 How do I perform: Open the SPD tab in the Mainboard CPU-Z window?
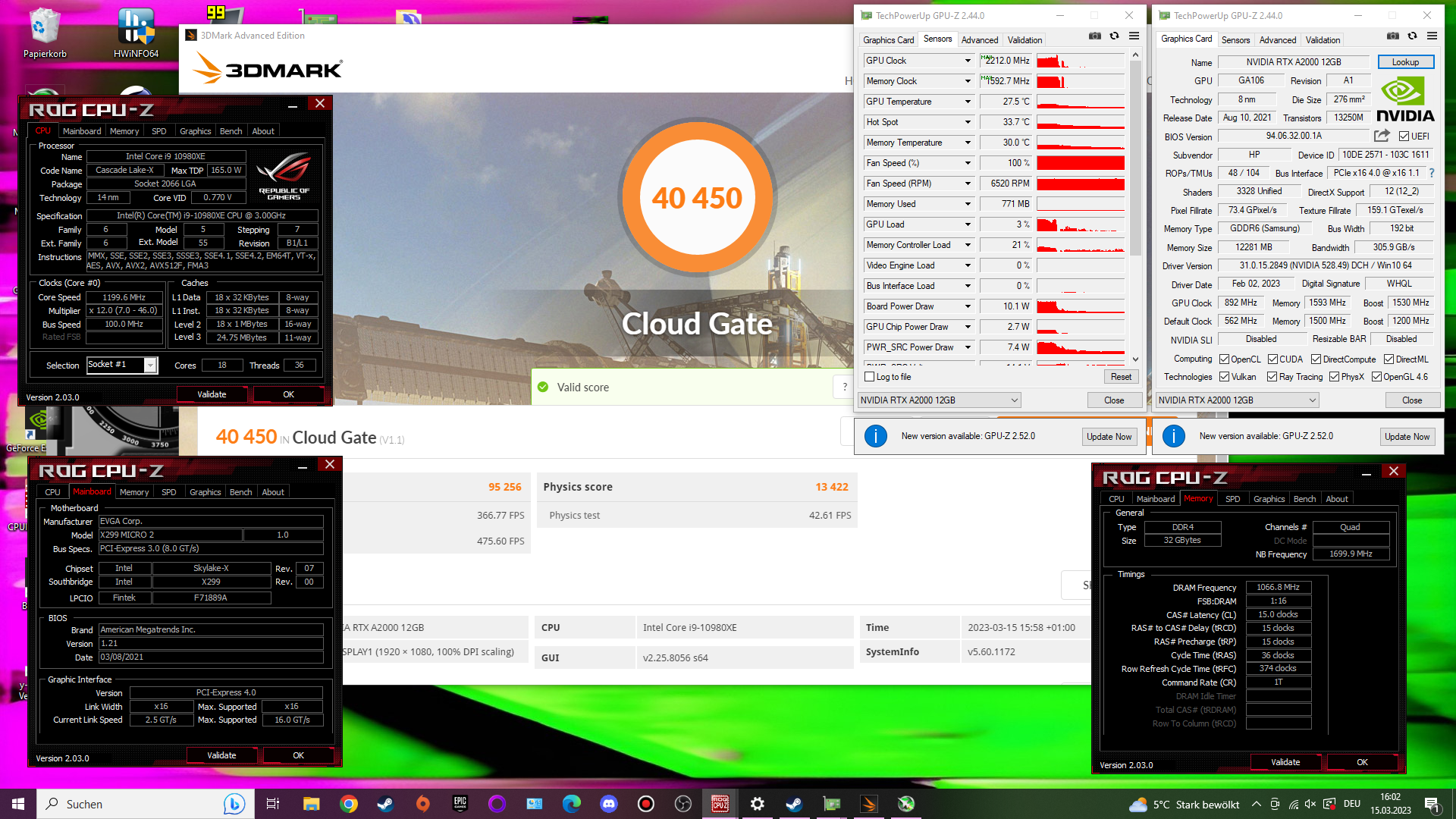(x=168, y=492)
